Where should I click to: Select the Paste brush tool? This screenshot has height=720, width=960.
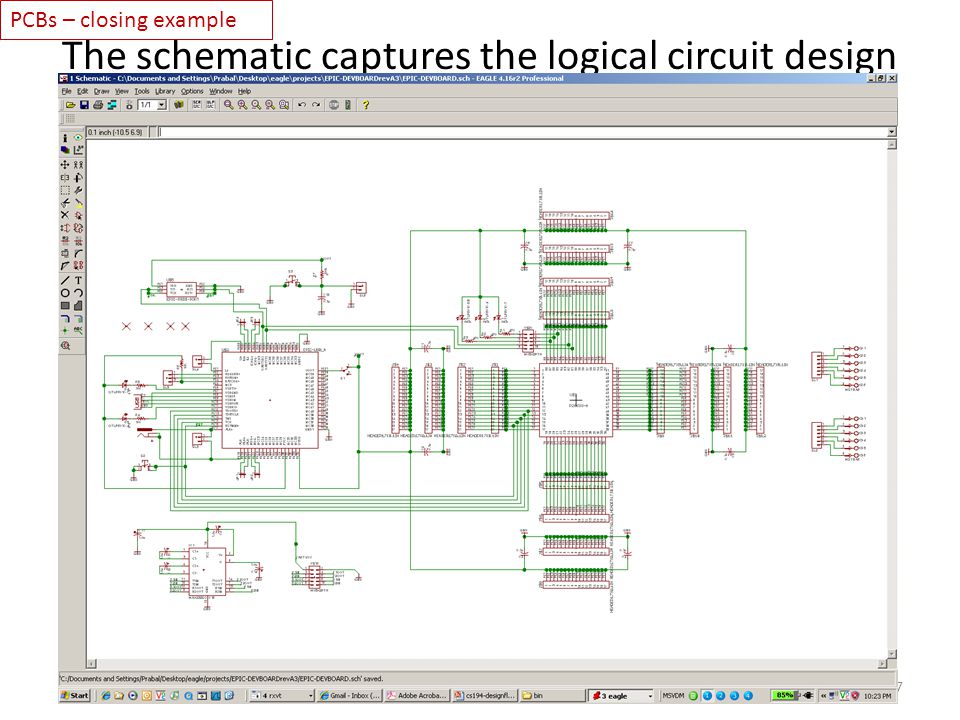[x=78, y=203]
